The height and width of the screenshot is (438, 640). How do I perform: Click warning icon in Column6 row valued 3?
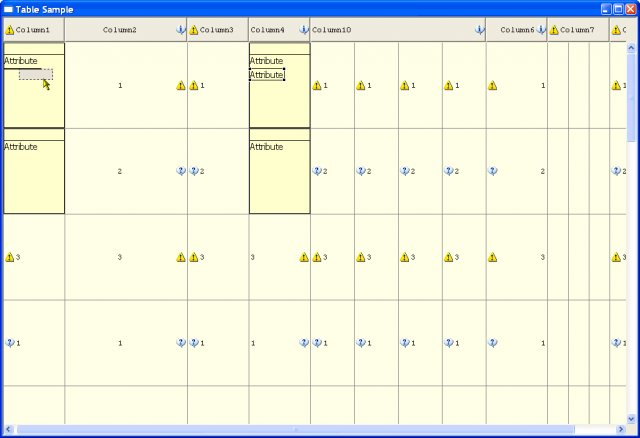tap(493, 257)
